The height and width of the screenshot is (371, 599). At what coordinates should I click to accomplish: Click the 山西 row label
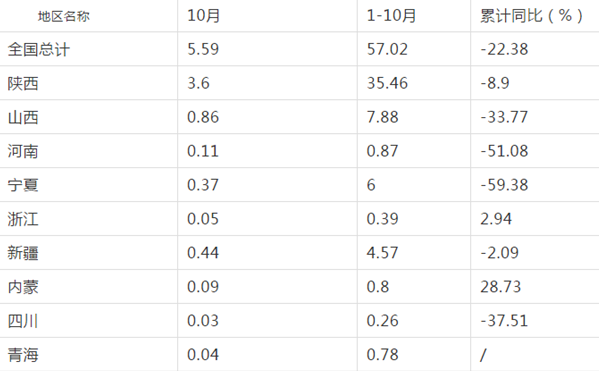23,117
